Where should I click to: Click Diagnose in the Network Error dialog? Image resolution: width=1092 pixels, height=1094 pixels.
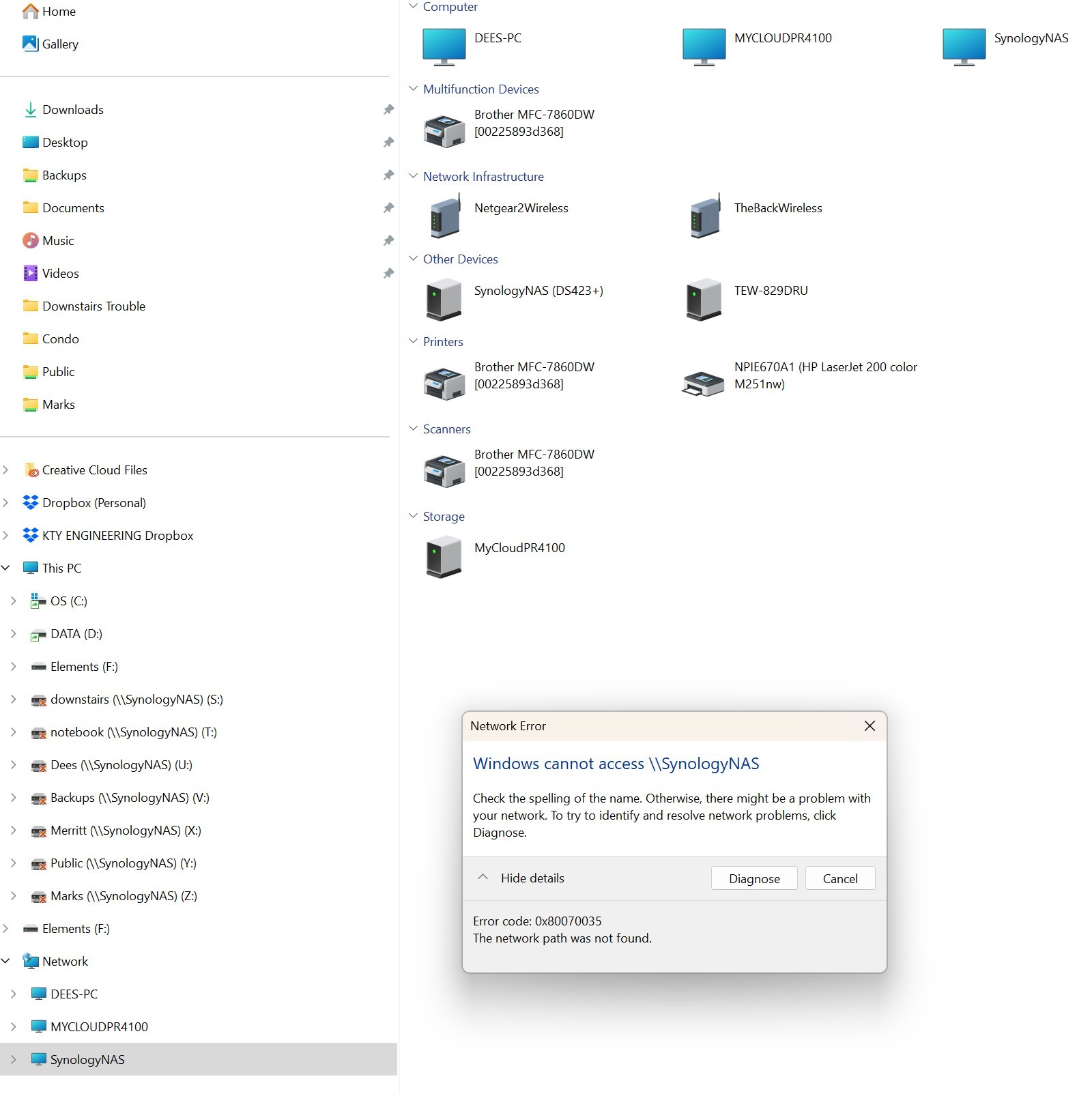click(754, 878)
